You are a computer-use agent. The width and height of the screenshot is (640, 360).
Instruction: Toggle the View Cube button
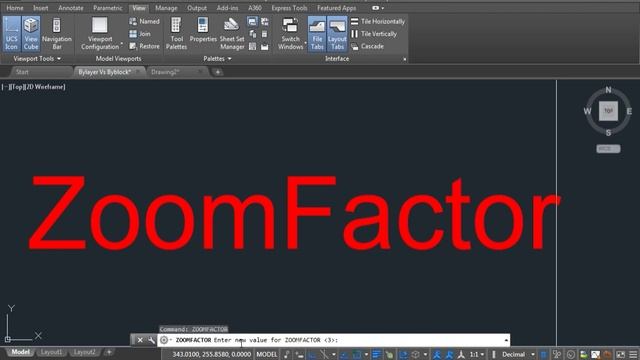tap(31, 34)
